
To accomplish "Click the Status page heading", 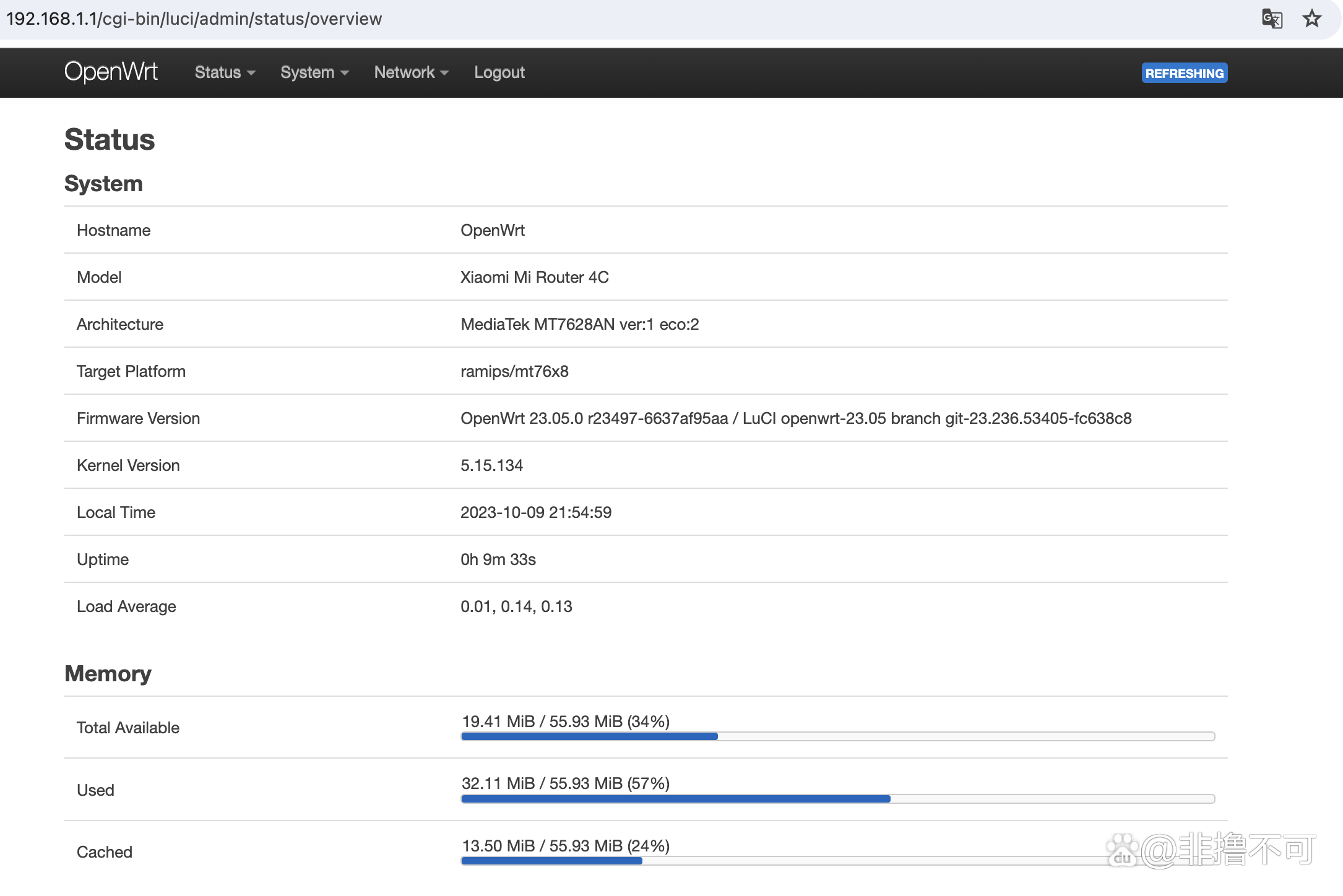I will click(110, 139).
